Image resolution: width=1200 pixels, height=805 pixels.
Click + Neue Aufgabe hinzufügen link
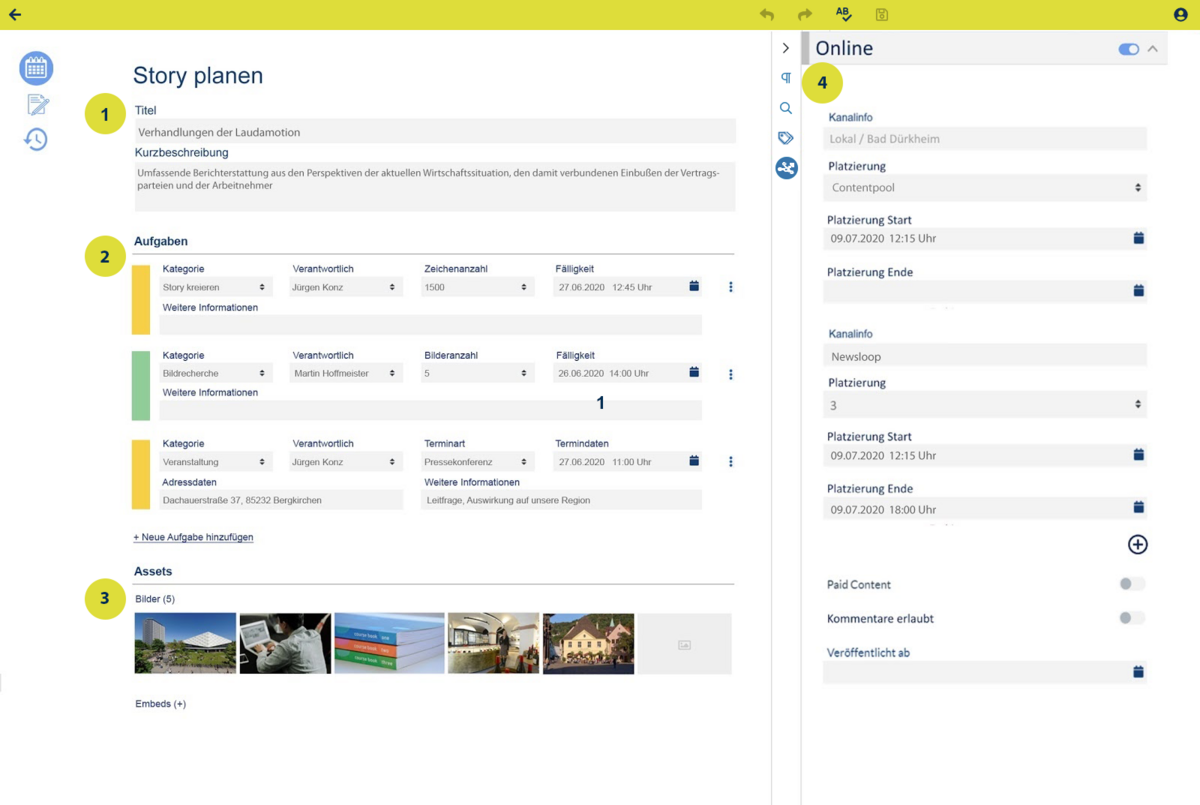(193, 537)
